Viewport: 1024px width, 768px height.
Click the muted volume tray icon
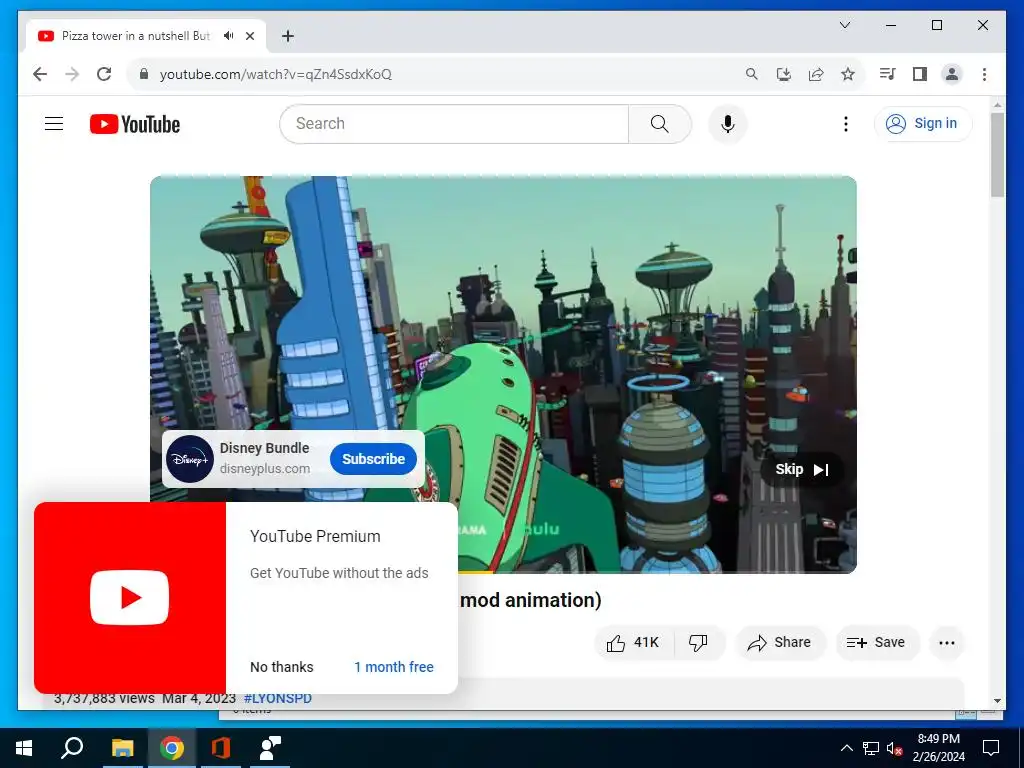pyautogui.click(x=894, y=748)
